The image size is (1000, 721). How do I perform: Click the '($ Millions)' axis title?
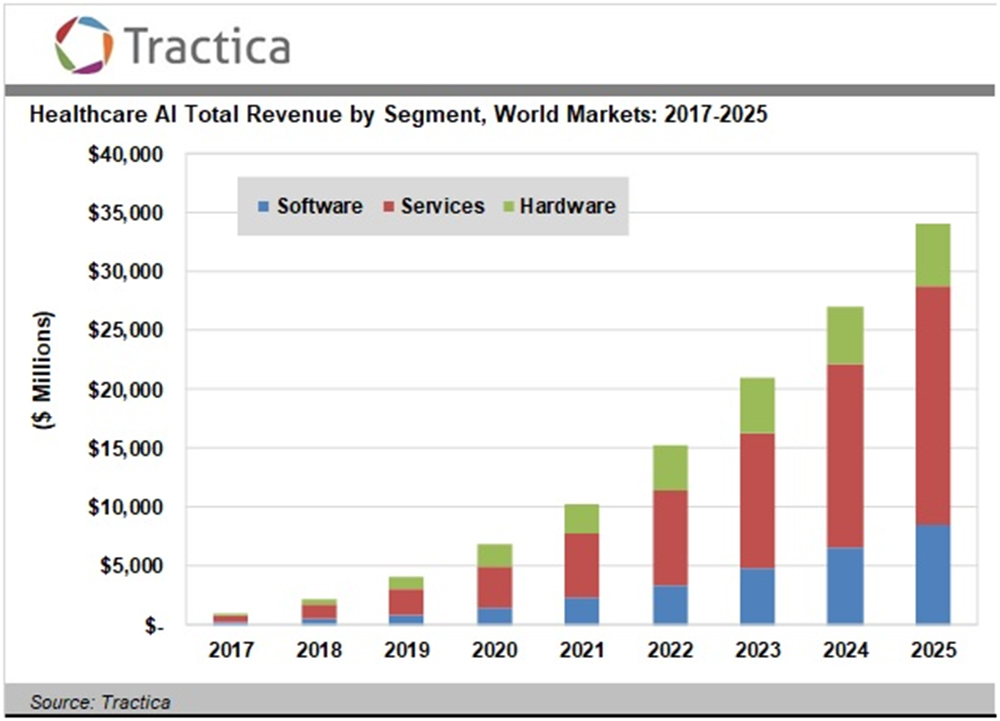(x=43, y=370)
